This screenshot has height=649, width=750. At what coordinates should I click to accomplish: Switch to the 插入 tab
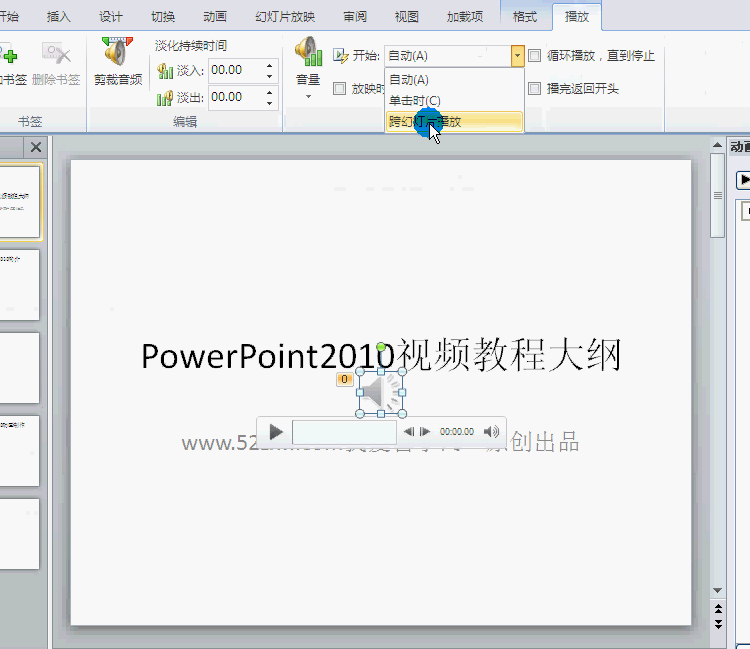(x=58, y=17)
